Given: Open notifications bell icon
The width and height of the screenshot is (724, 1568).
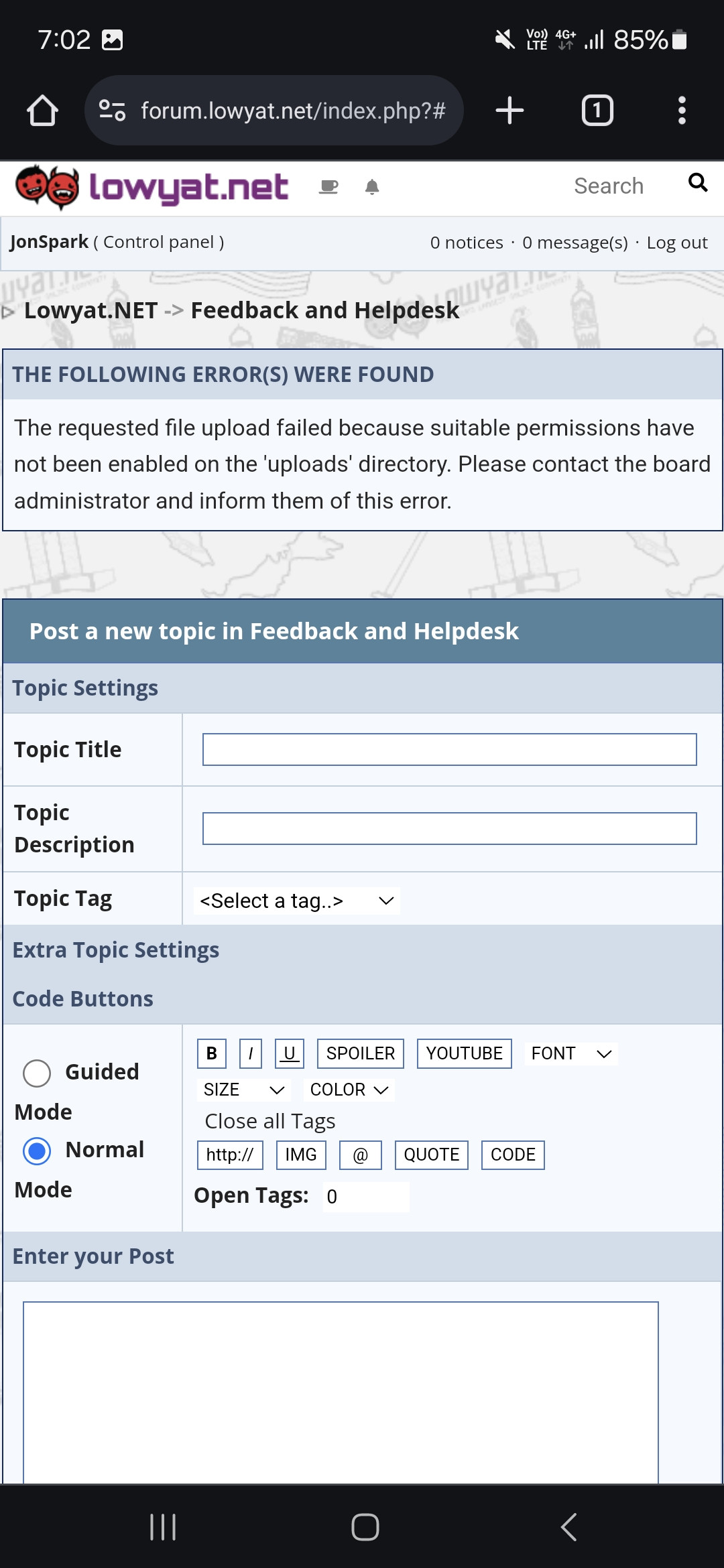Looking at the screenshot, I should (x=372, y=187).
